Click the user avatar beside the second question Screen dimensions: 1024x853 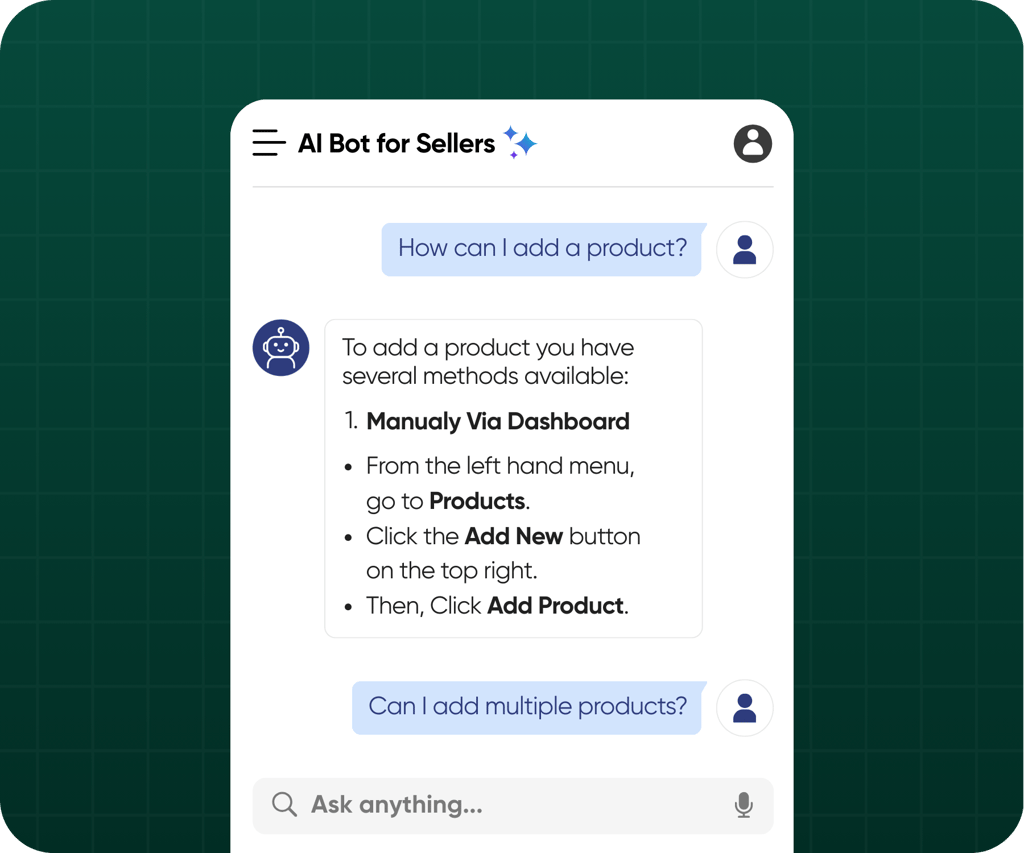(x=745, y=707)
